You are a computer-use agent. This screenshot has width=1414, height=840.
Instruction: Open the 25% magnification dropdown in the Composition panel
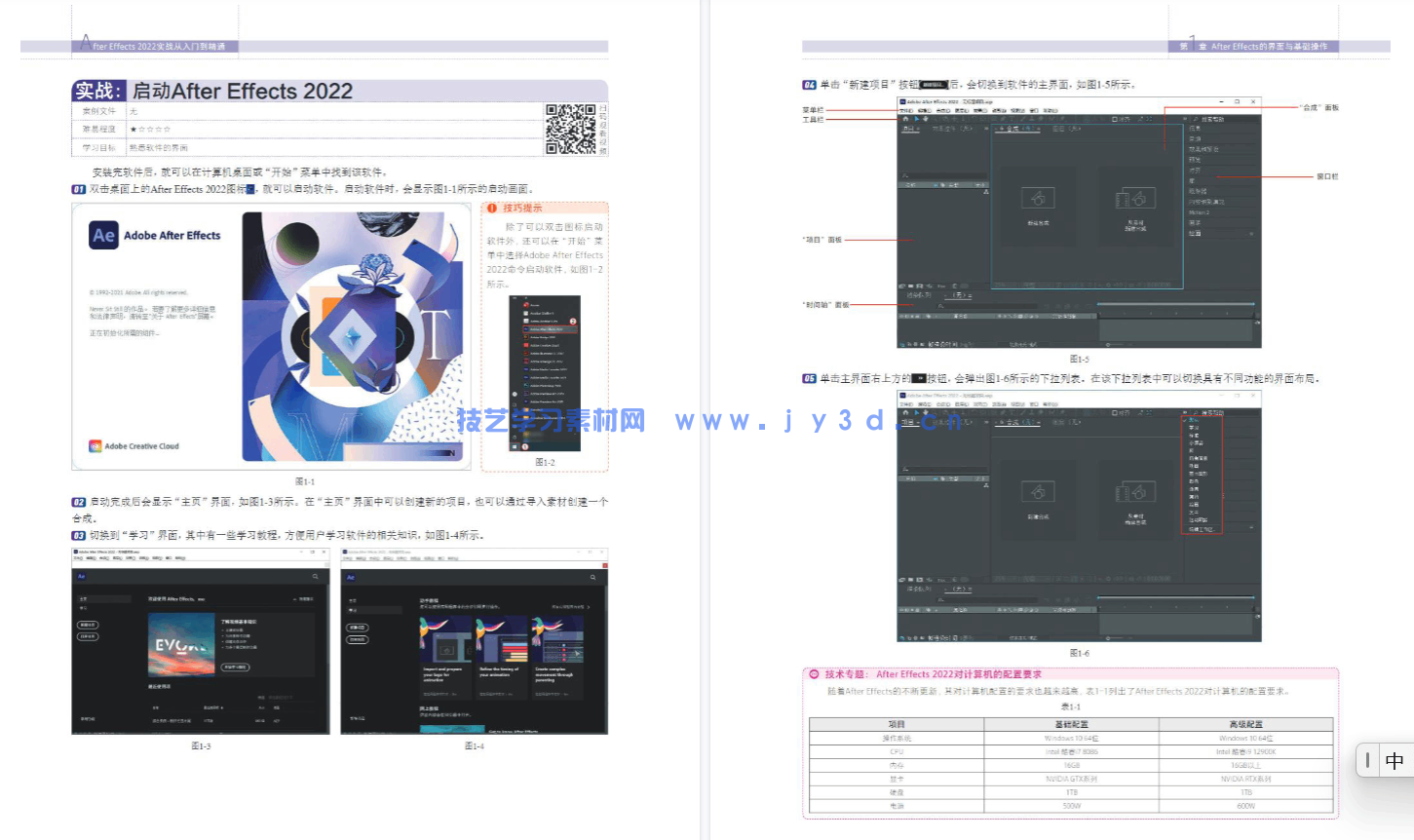[x=1001, y=284]
